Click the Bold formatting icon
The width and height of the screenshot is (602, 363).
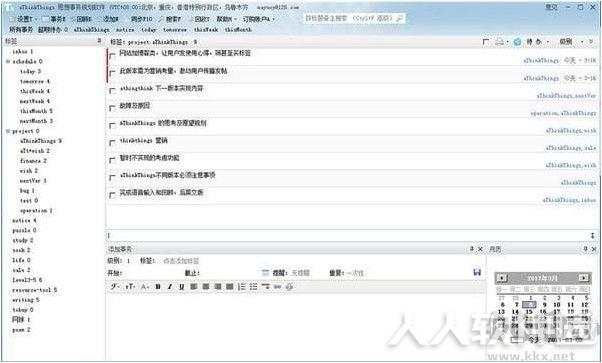pyautogui.click(x=158, y=287)
